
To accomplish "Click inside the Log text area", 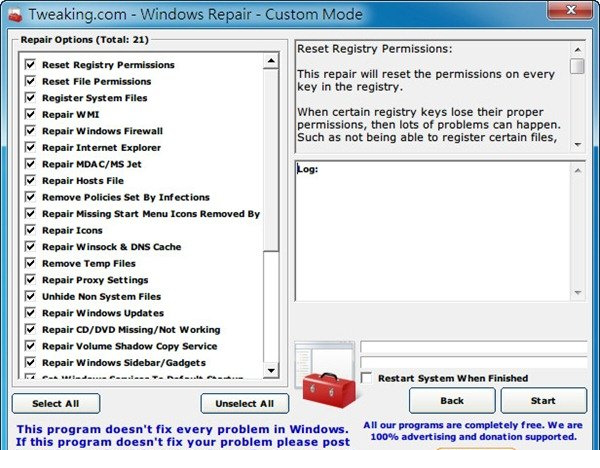I will pos(433,231).
